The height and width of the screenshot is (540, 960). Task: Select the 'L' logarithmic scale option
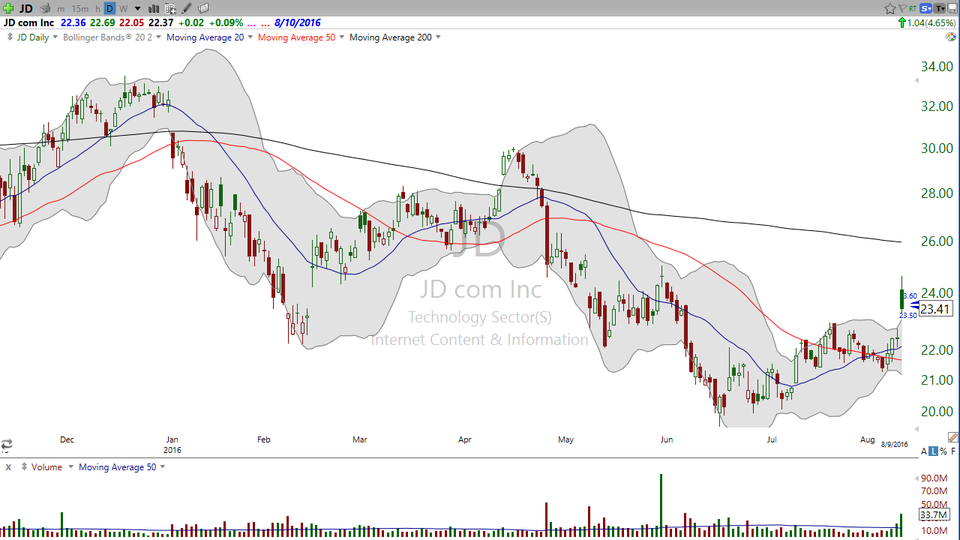(x=933, y=451)
